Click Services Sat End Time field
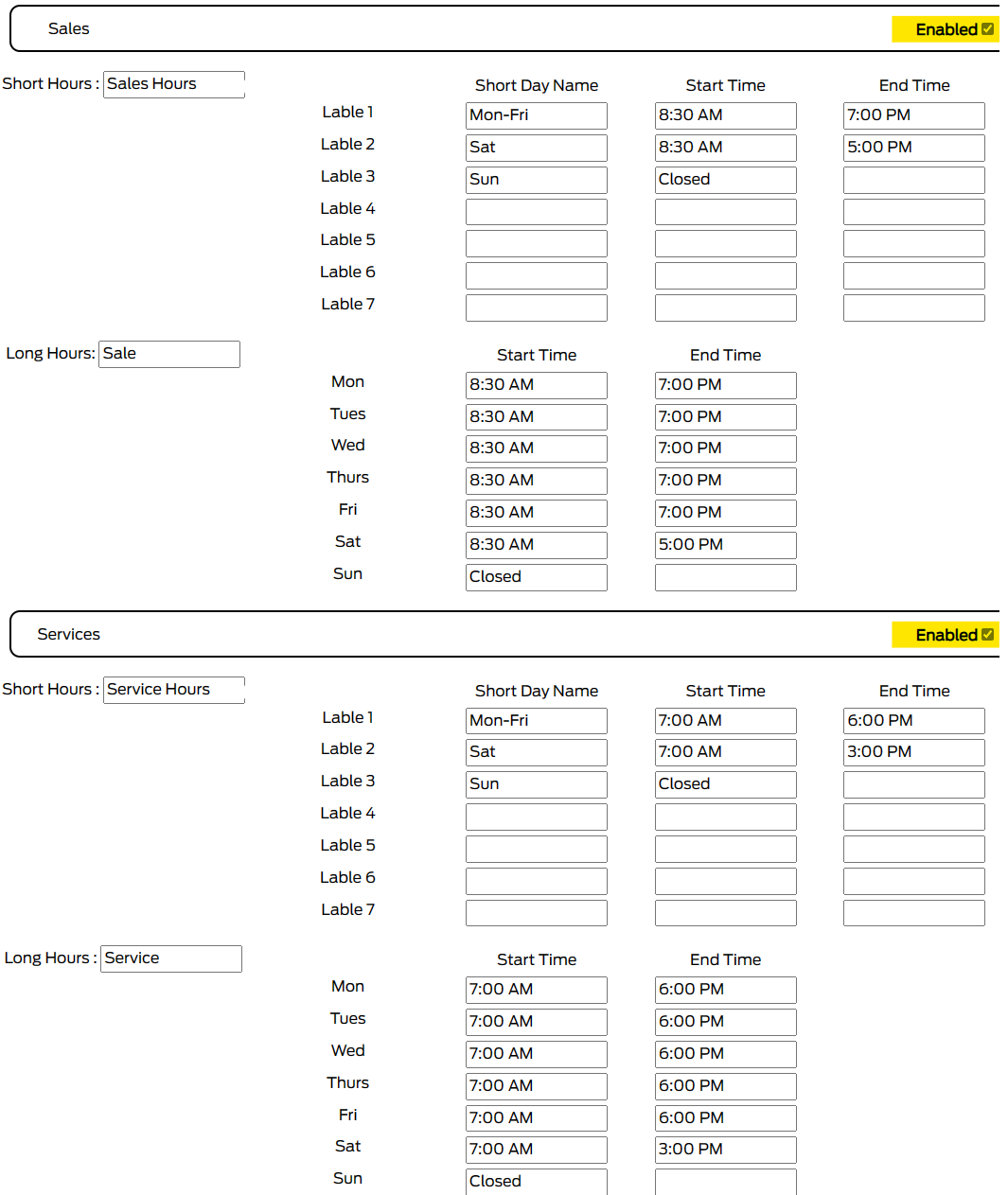The image size is (1008, 1195). [726, 1150]
